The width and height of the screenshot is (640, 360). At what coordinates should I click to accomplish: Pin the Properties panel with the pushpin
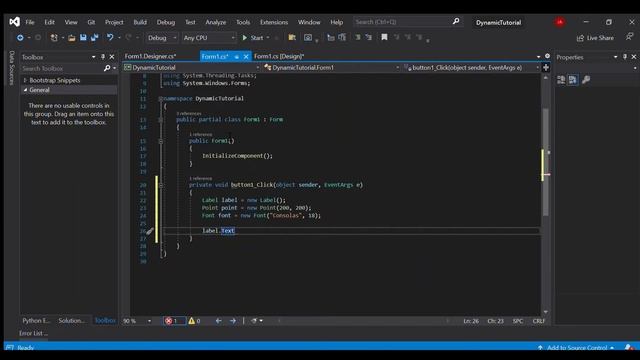pyautogui.click(x=625, y=57)
